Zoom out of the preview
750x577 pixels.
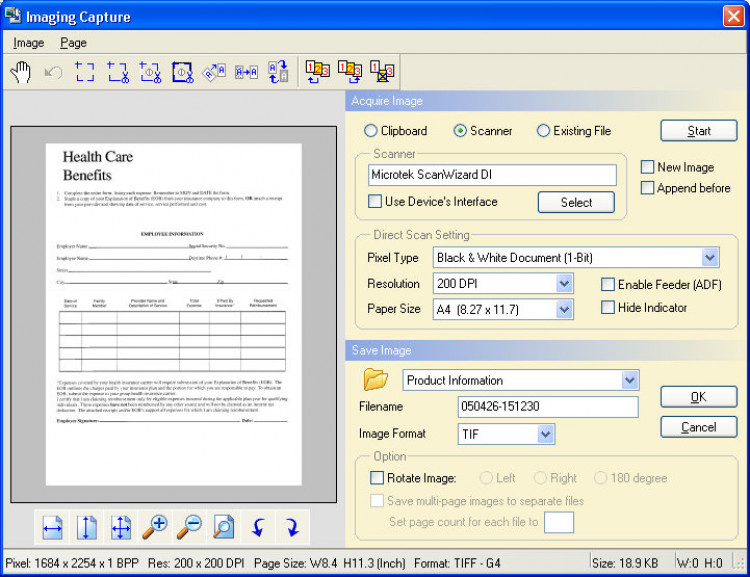click(x=189, y=528)
